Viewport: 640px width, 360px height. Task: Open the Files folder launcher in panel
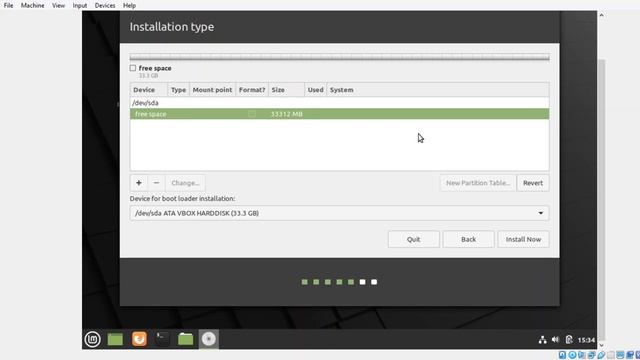[186, 339]
